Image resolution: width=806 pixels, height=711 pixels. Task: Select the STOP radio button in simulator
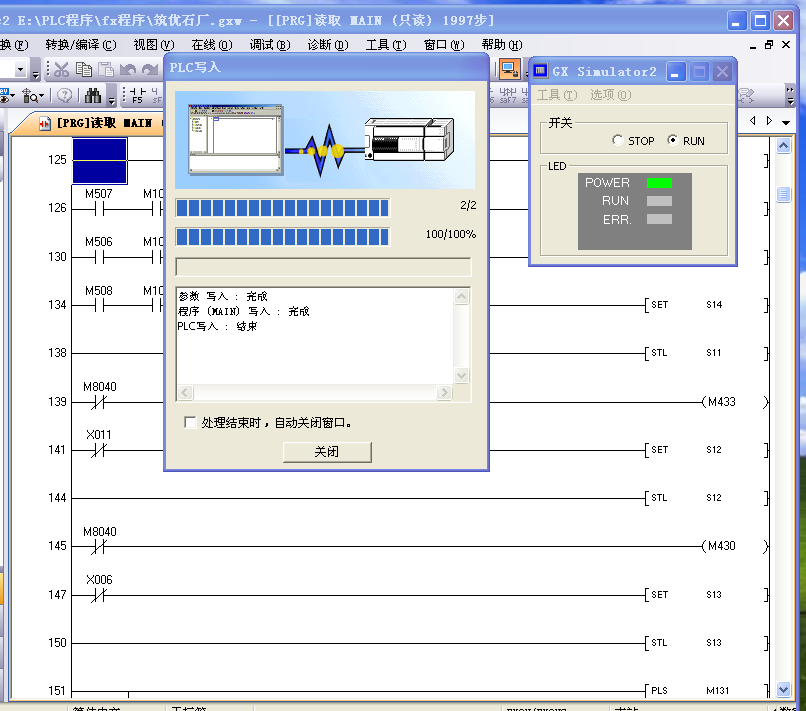(x=618, y=141)
